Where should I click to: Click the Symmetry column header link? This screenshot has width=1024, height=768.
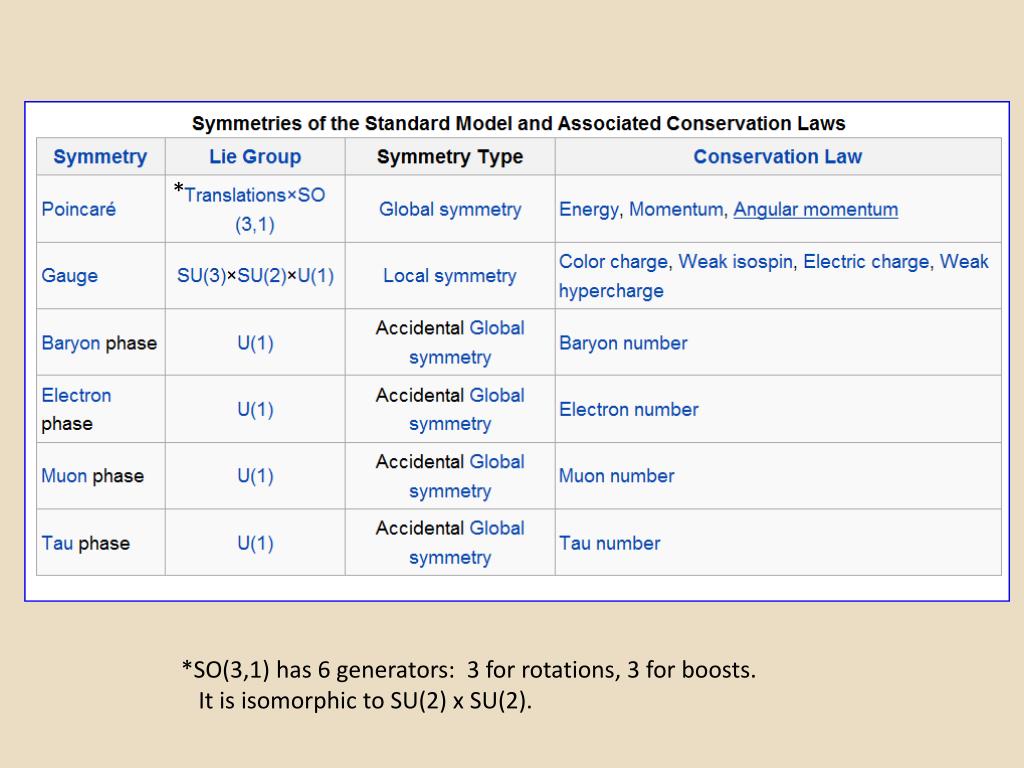[100, 157]
